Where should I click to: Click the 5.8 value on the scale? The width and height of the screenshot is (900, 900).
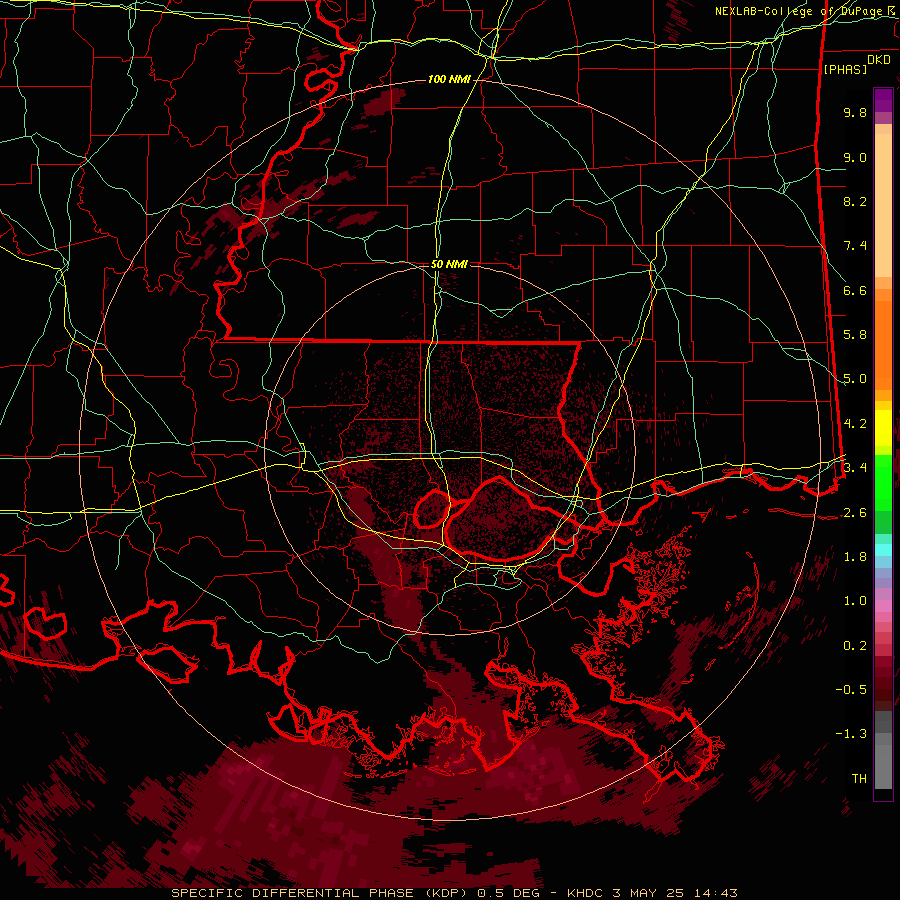click(x=855, y=335)
